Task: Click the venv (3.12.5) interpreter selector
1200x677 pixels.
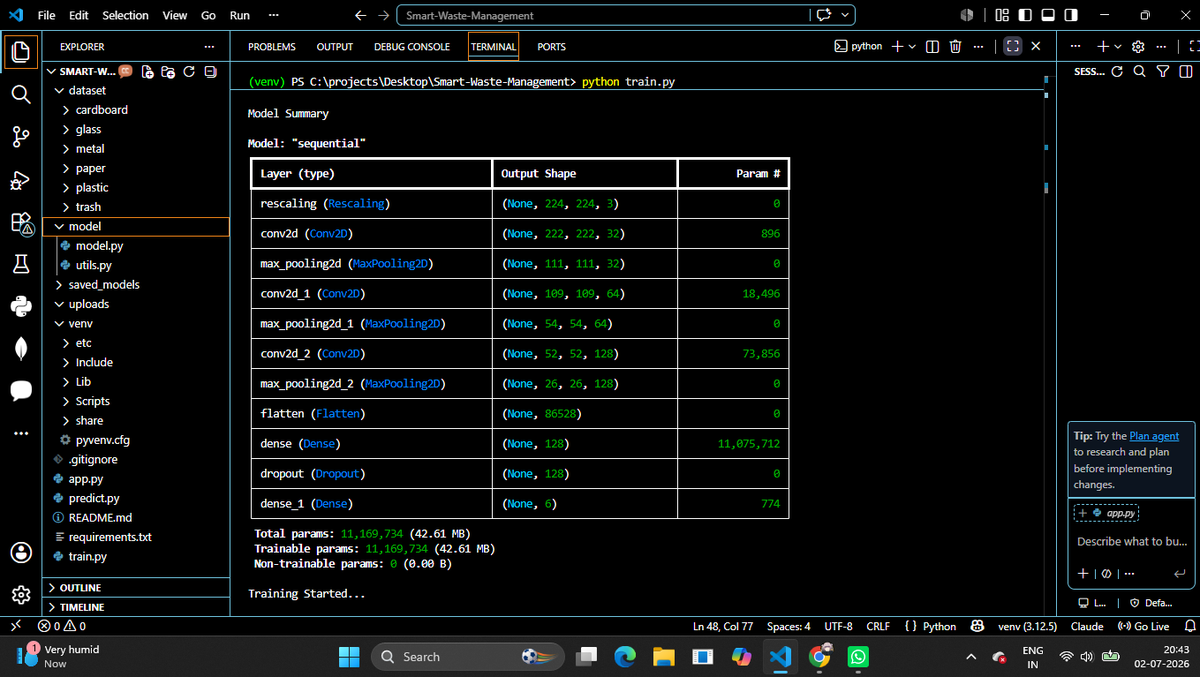Action: [1028, 626]
